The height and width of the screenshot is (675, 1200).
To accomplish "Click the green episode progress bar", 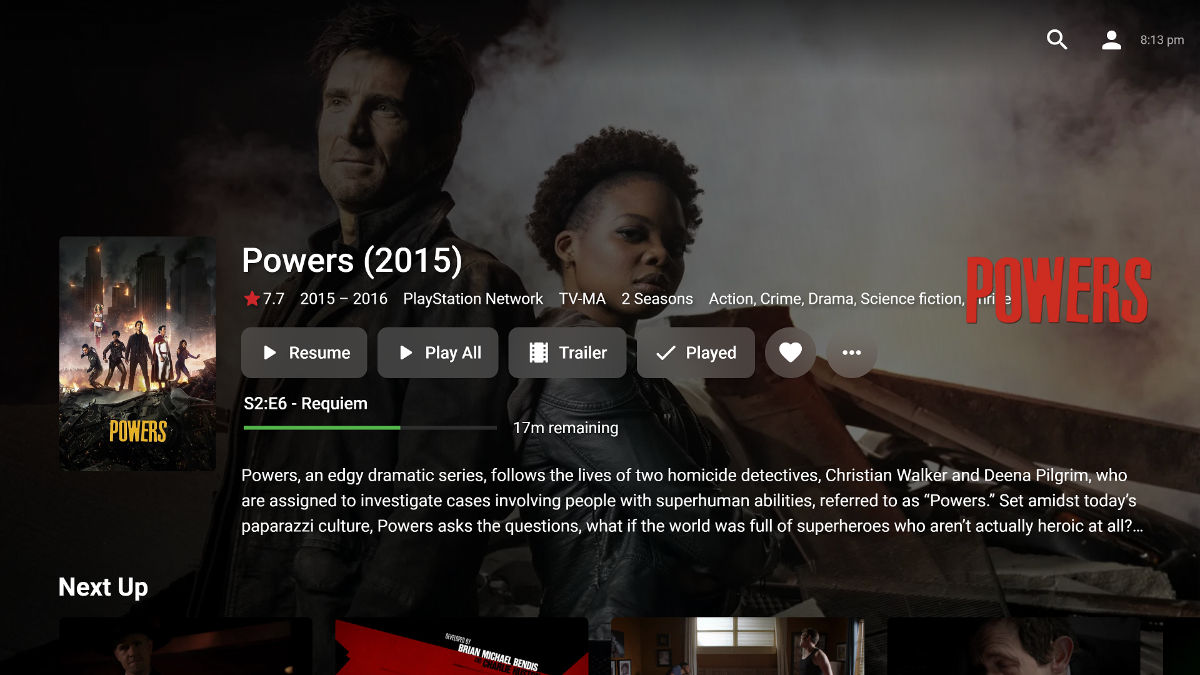I will 370,428.
